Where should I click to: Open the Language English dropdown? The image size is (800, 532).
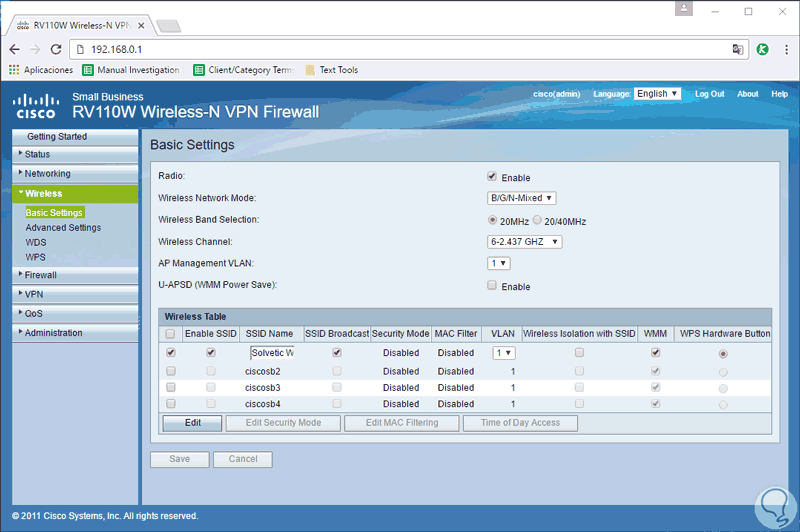click(x=658, y=94)
